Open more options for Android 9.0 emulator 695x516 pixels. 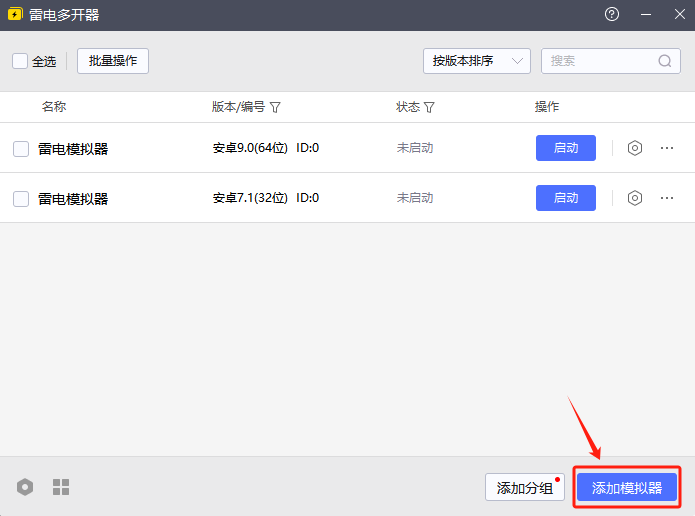pos(667,148)
